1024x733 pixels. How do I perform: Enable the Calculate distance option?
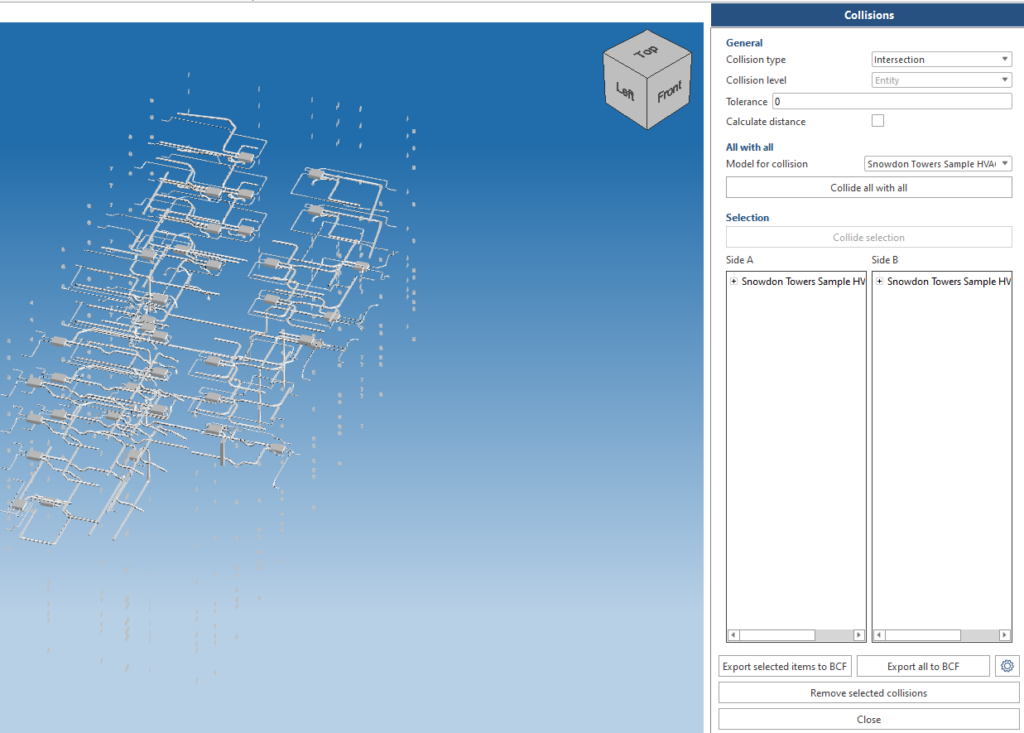pos(877,120)
